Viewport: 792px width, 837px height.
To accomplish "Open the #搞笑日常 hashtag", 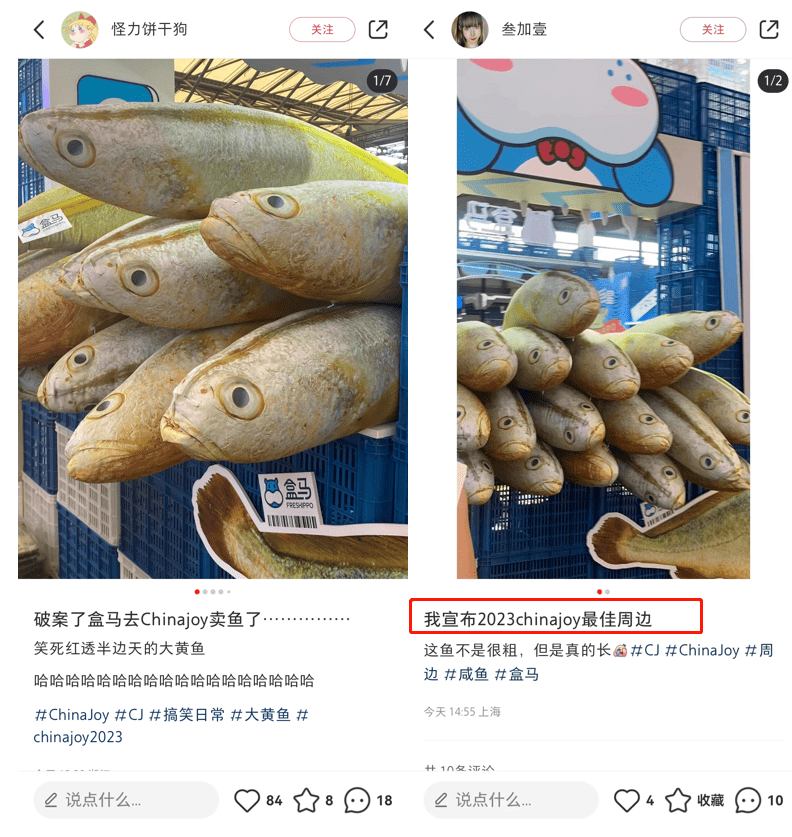I will pyautogui.click(x=187, y=714).
